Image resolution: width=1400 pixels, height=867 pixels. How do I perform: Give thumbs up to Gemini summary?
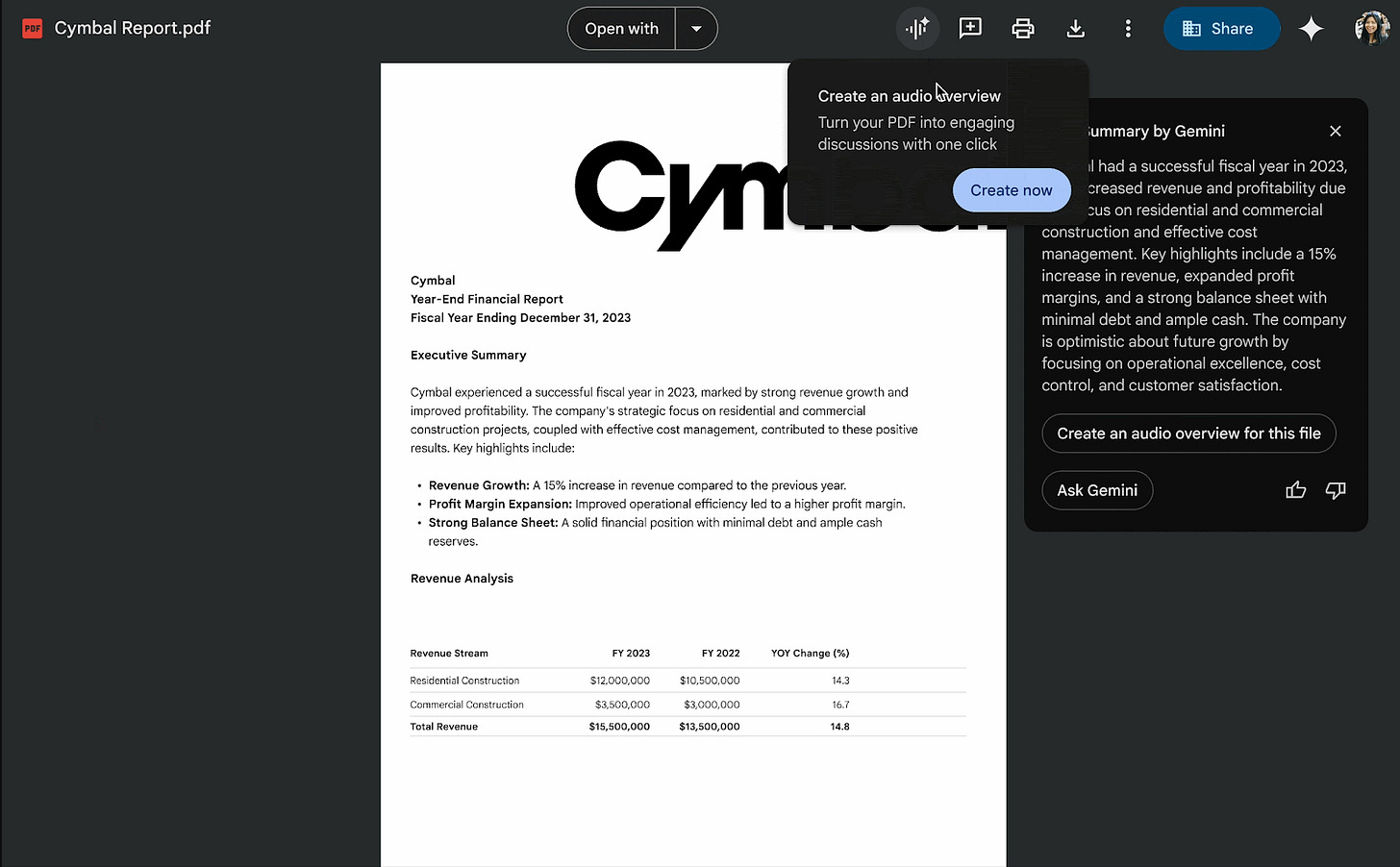click(x=1296, y=490)
